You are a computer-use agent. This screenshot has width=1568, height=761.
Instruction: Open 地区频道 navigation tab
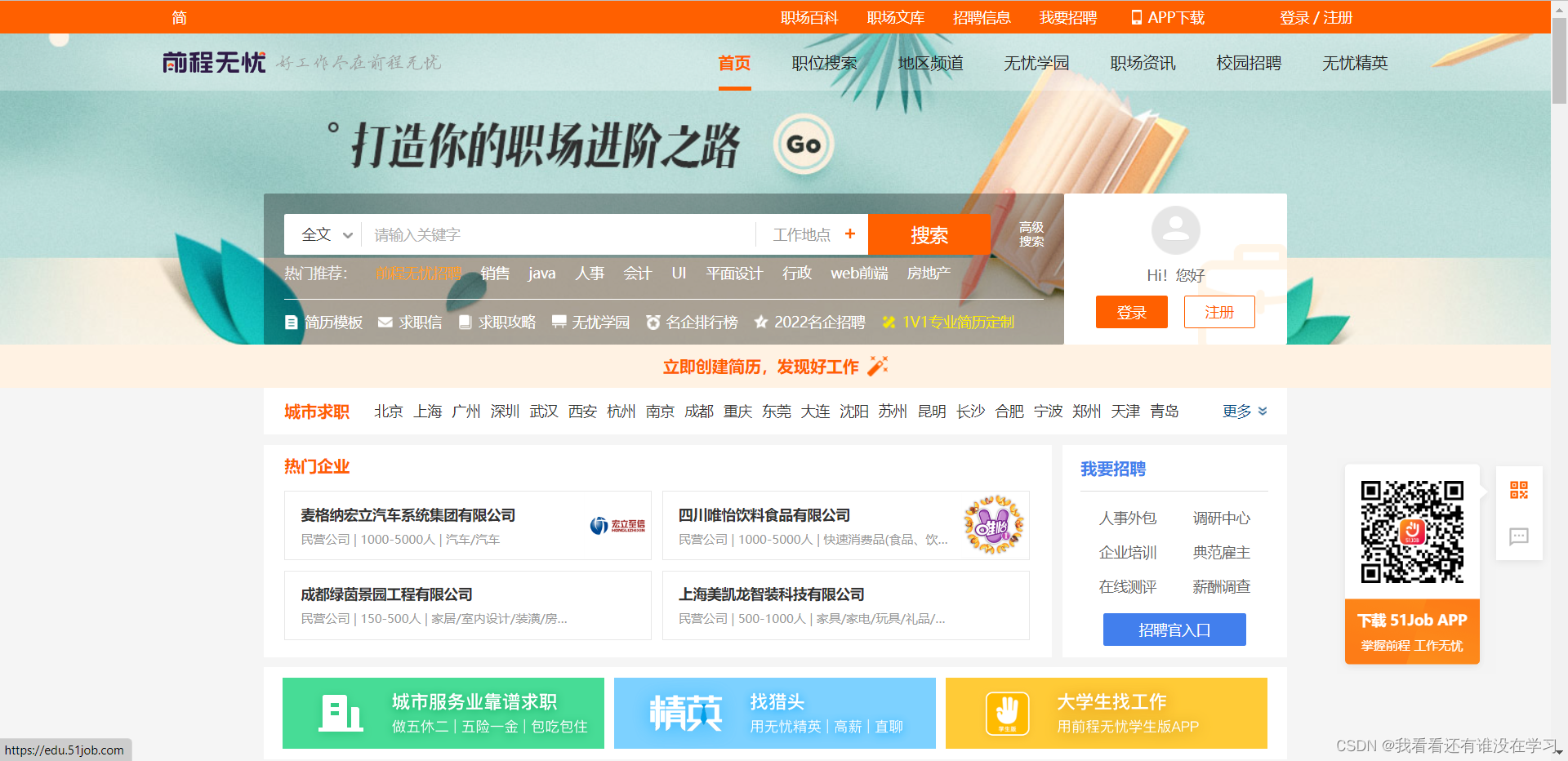pyautogui.click(x=930, y=63)
